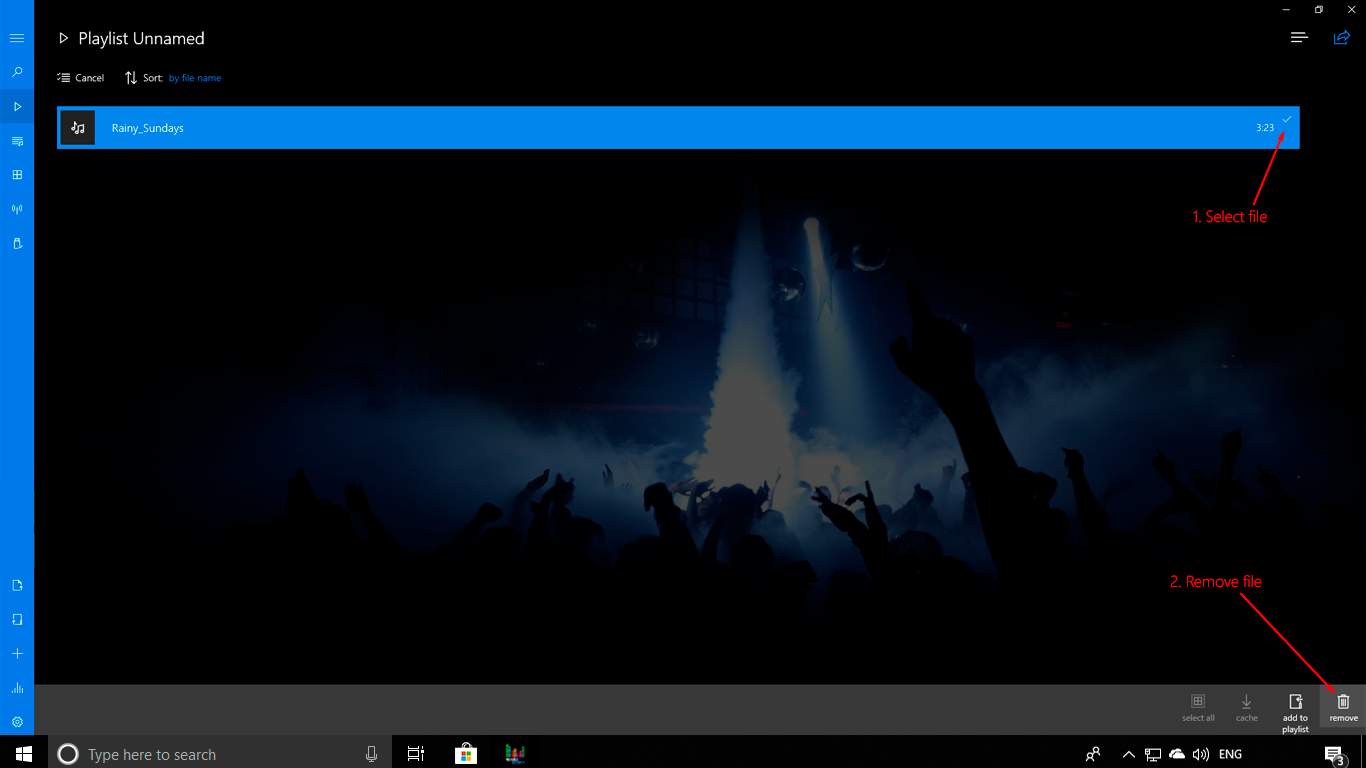Open Settings from the sidebar gear
1366x768 pixels.
[16, 723]
